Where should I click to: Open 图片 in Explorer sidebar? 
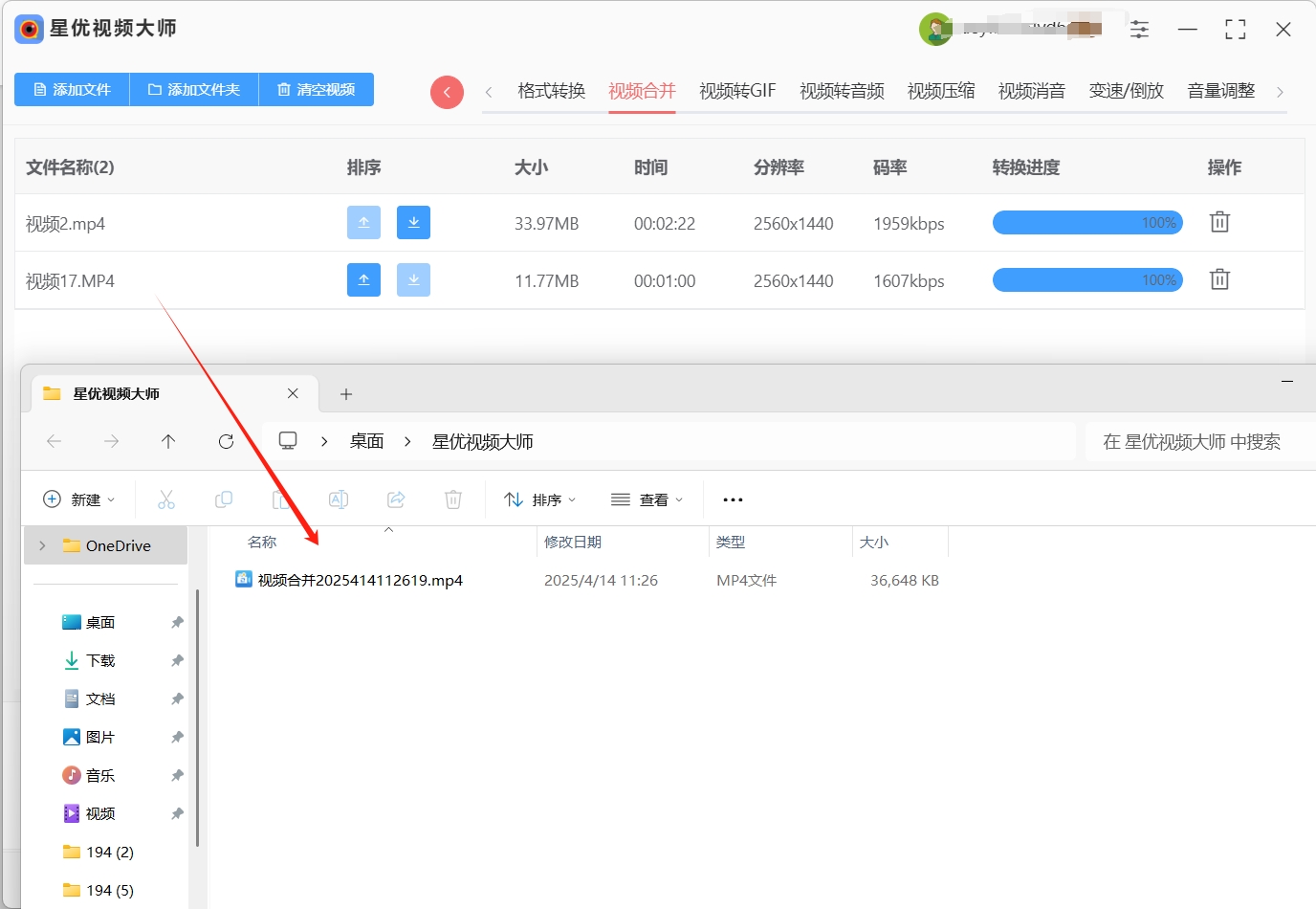(100, 737)
